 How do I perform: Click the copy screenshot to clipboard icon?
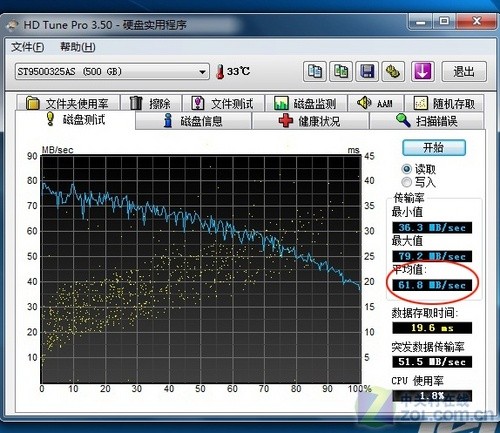pos(341,71)
